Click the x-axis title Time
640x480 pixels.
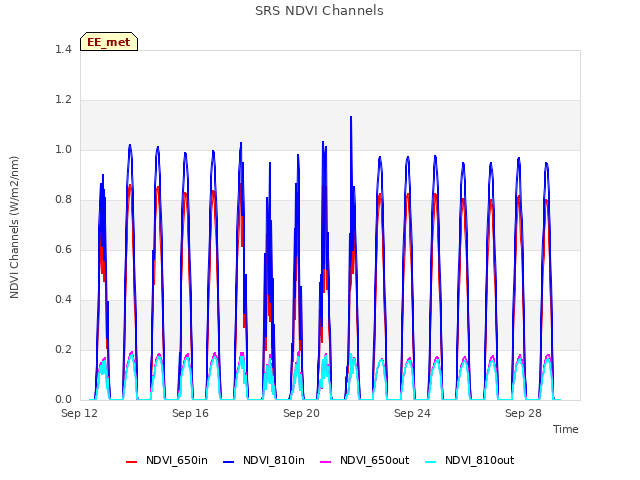[x=565, y=429]
